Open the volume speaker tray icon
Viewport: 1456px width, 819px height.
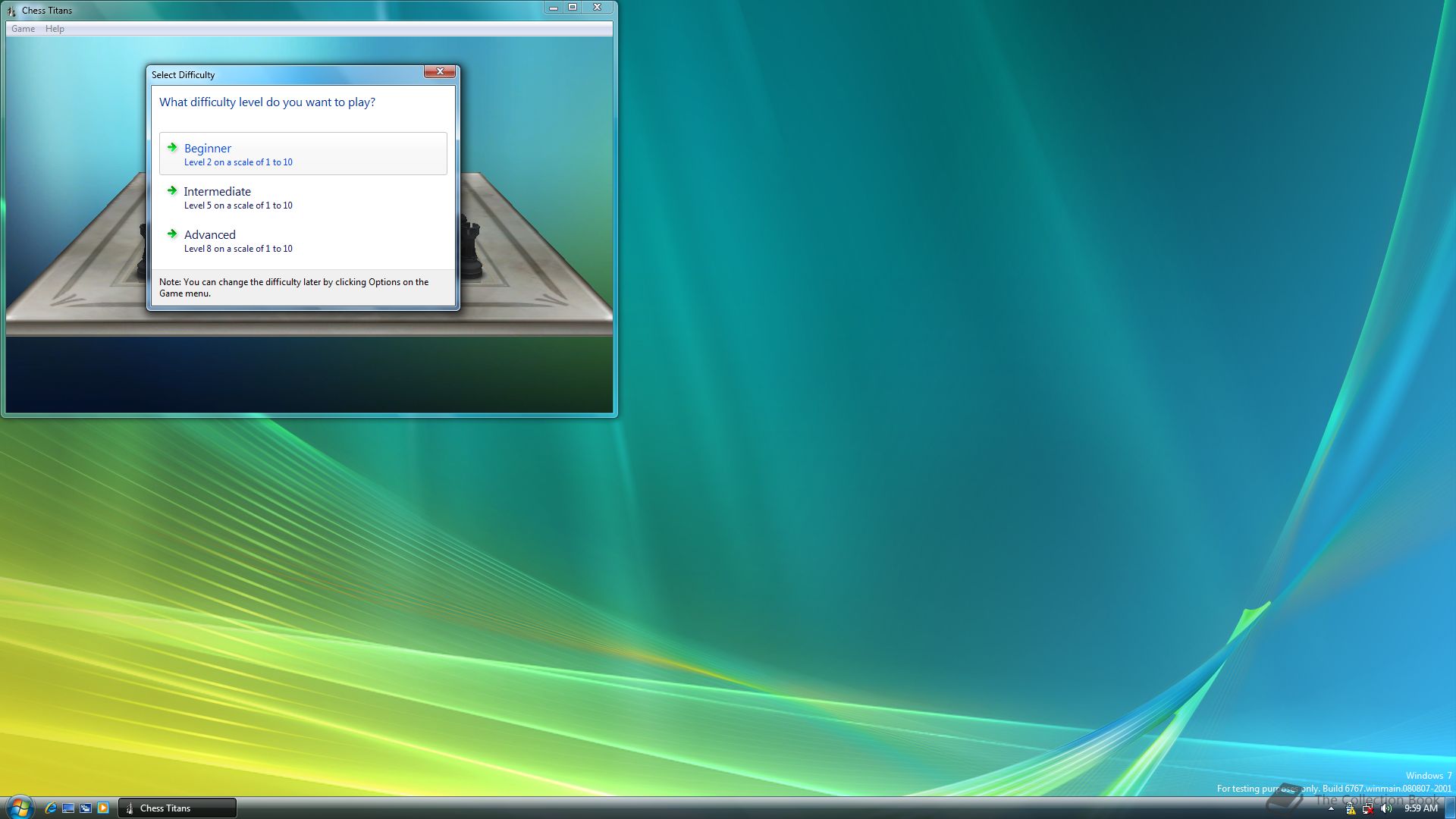click(1386, 809)
